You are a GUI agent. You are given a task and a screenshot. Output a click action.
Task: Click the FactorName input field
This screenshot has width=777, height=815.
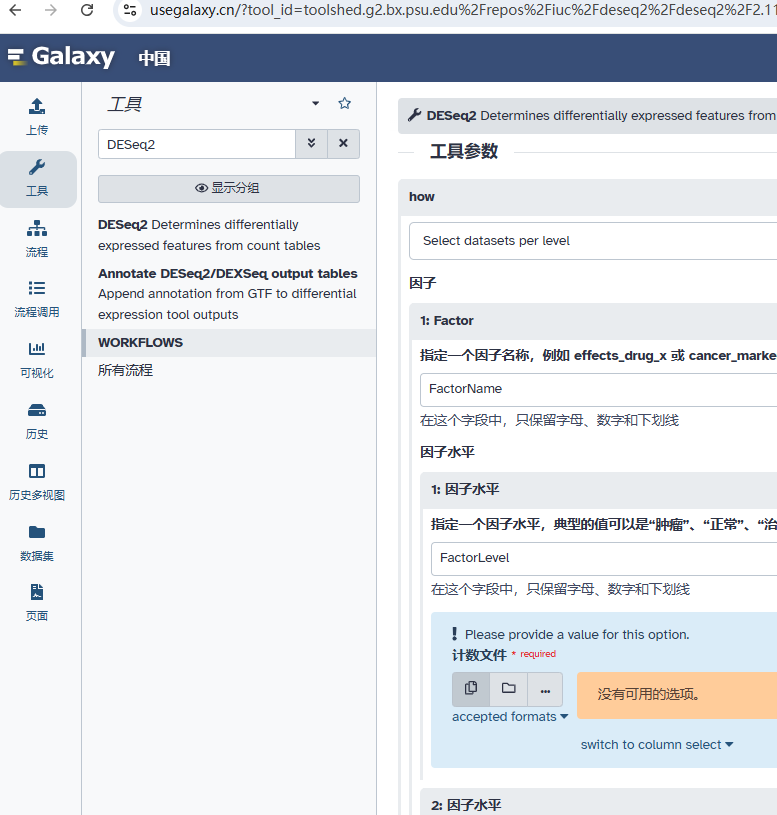click(x=598, y=389)
